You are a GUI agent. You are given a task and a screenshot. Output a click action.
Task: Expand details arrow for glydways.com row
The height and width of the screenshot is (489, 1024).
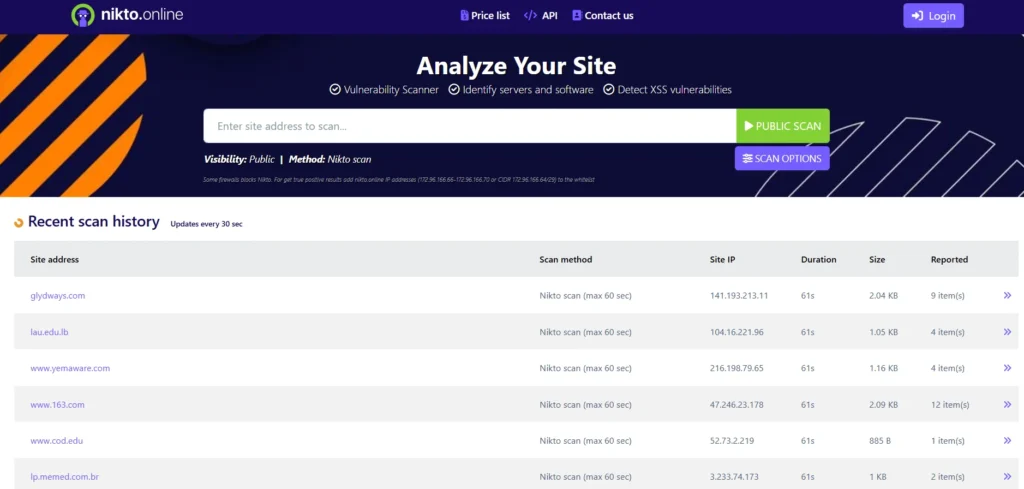pyautogui.click(x=1007, y=296)
